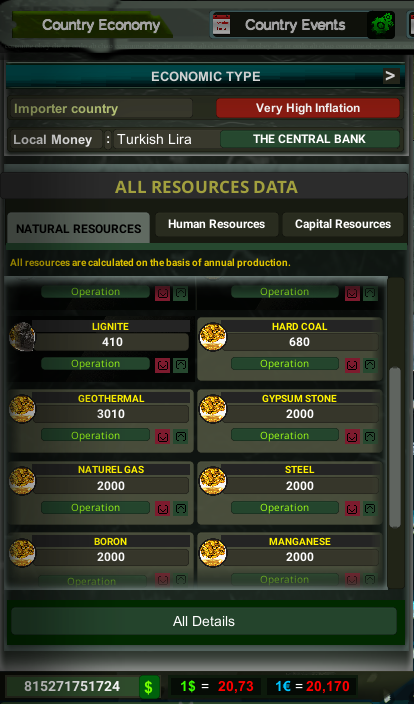Click the Lignite Operation button

95,364
